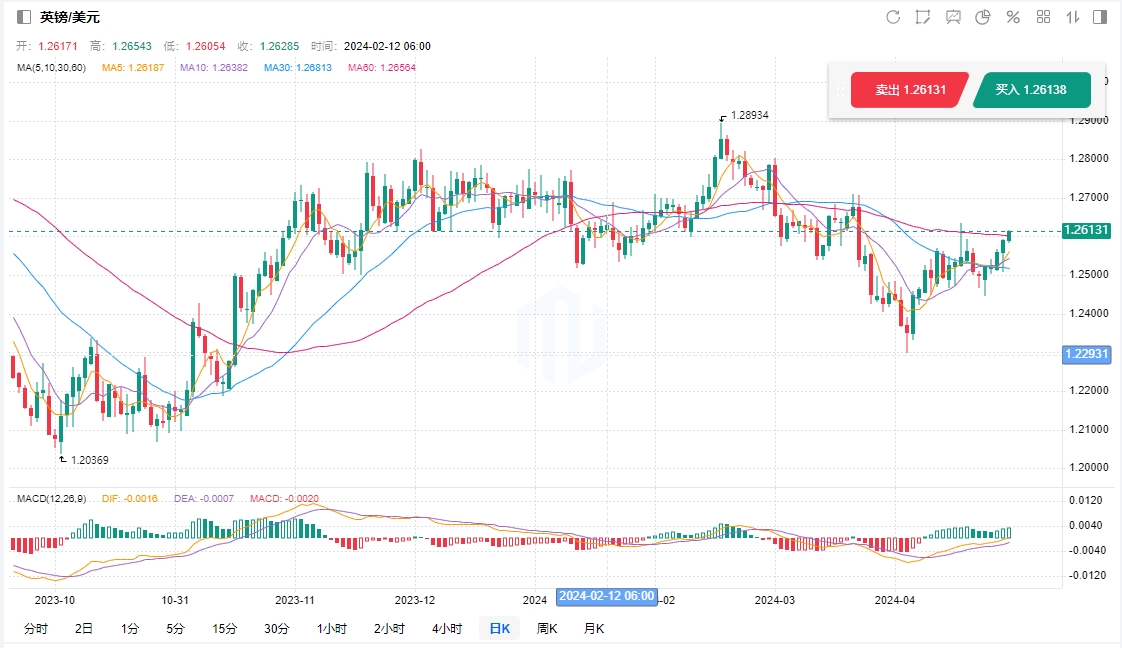Click the 买入 1.26138 buy button
This screenshot has height=648, width=1122.
1030,90
